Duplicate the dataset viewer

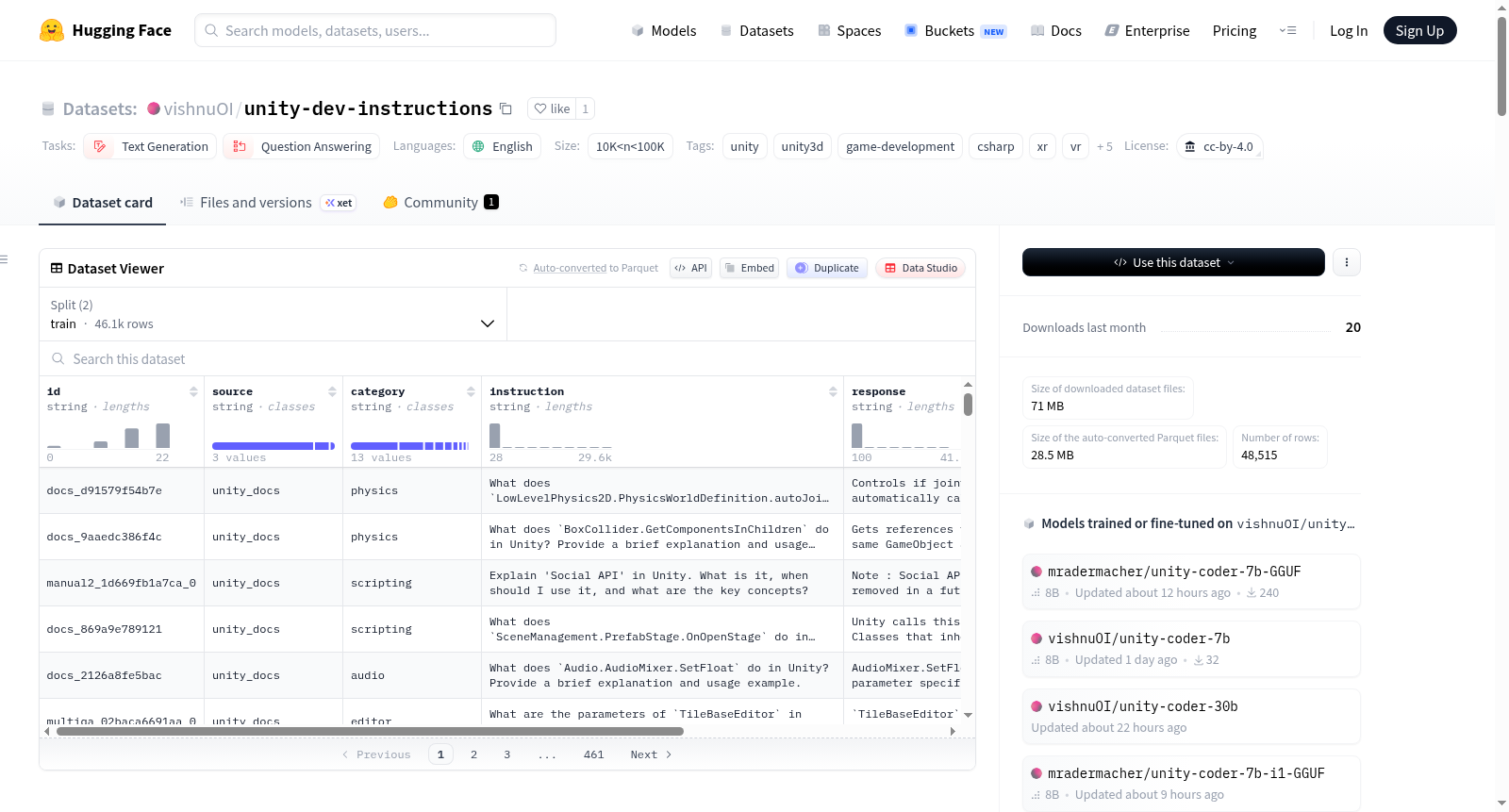pos(827,268)
